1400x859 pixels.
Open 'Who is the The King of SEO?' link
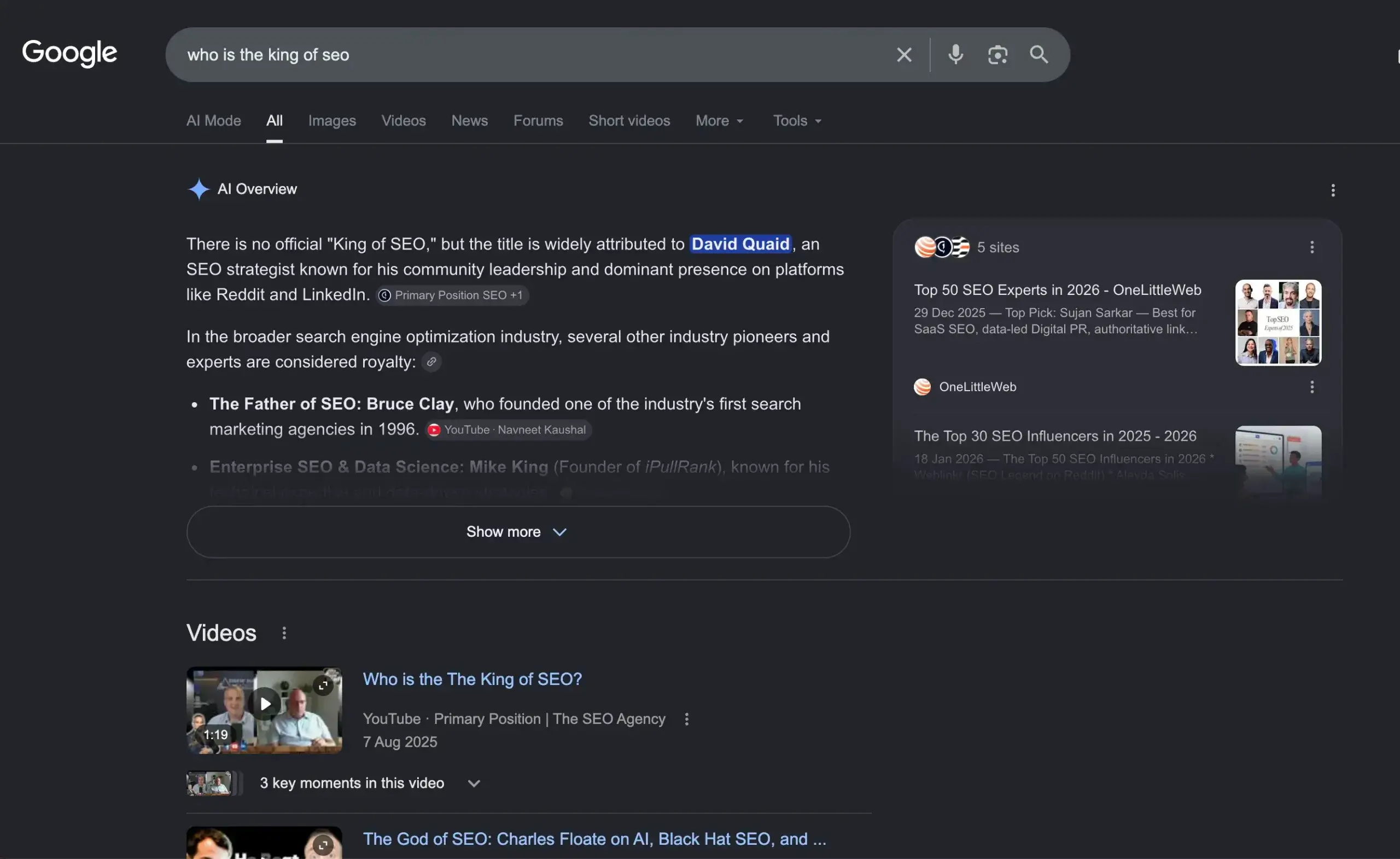tap(472, 679)
